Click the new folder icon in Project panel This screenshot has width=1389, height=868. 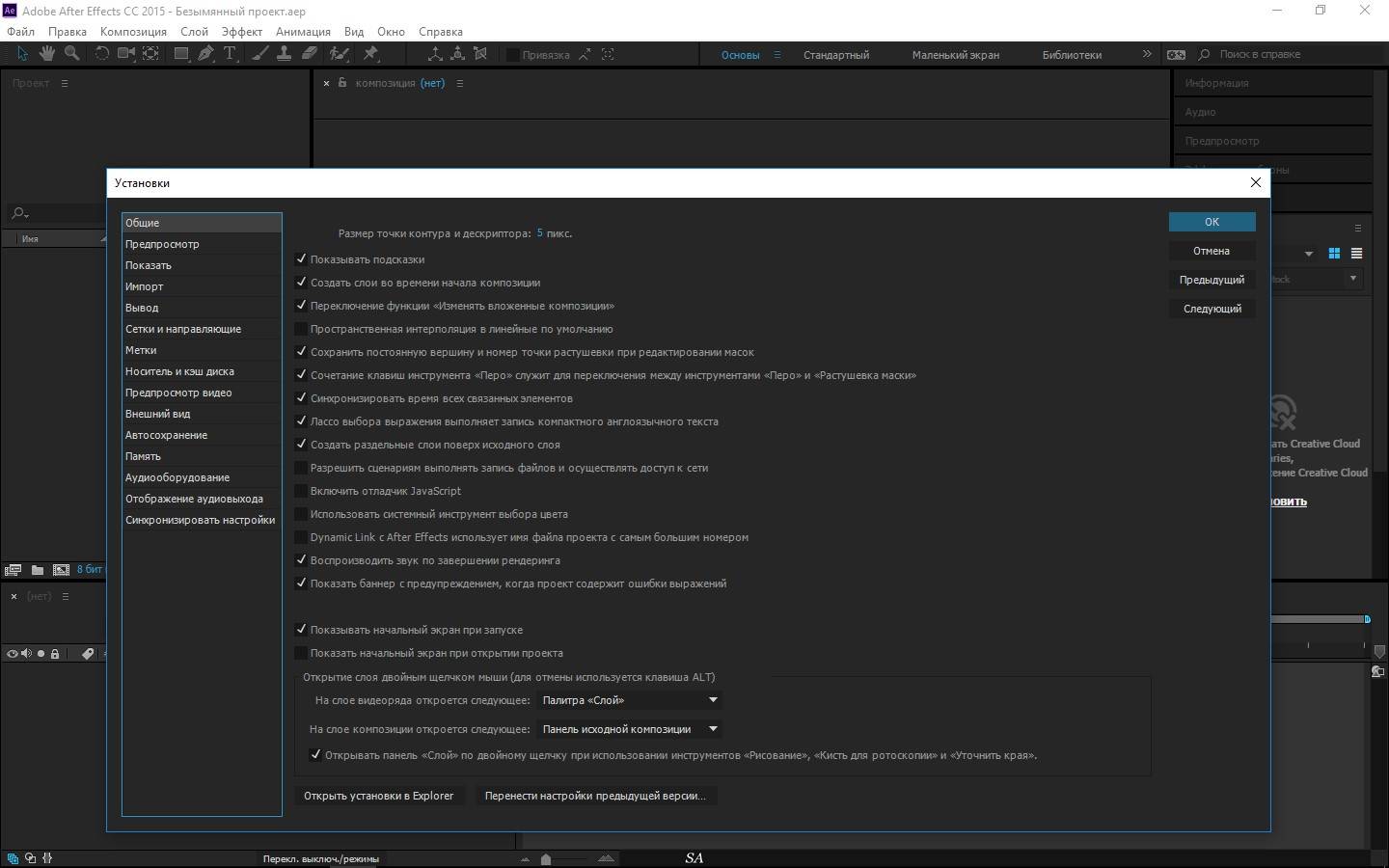click(38, 570)
